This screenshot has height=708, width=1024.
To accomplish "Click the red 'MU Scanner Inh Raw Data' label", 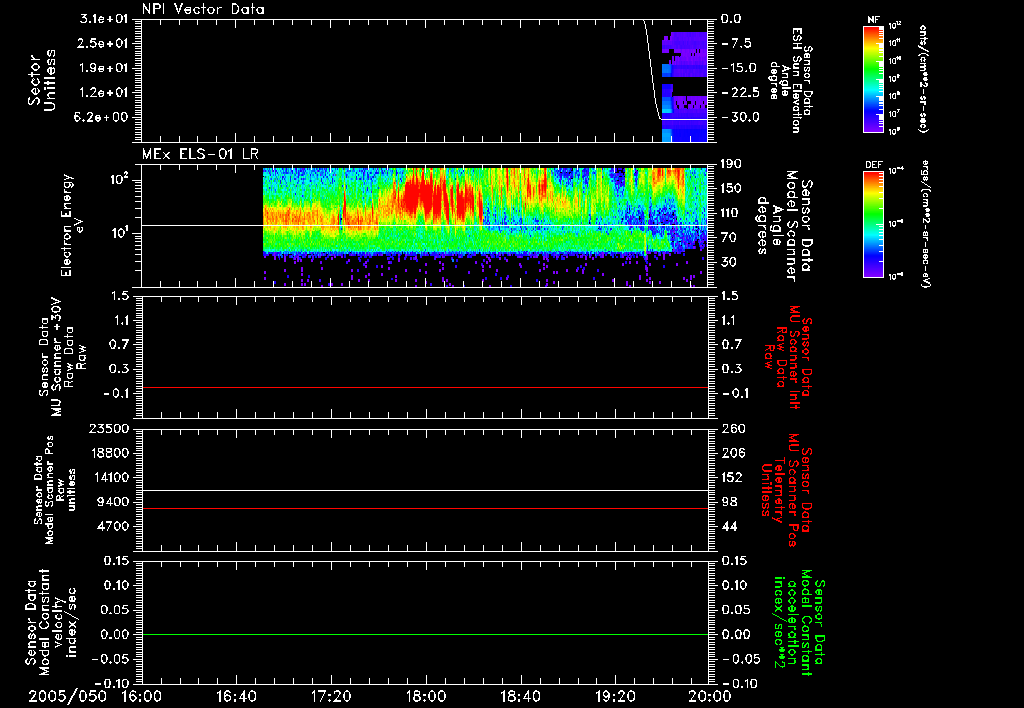I will 788,357.
